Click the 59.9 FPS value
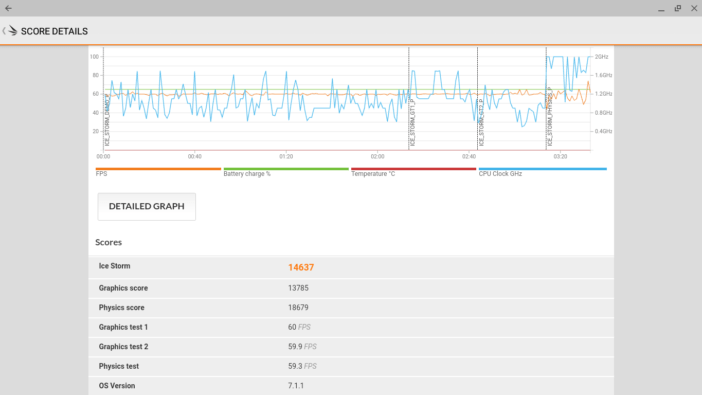Screen dimensions: 702x395 click(x=302, y=347)
